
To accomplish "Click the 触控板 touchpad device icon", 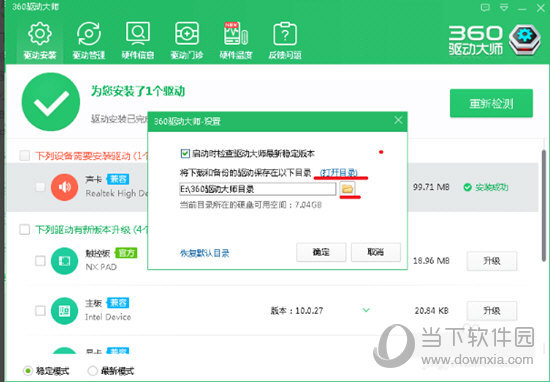I will (64, 261).
